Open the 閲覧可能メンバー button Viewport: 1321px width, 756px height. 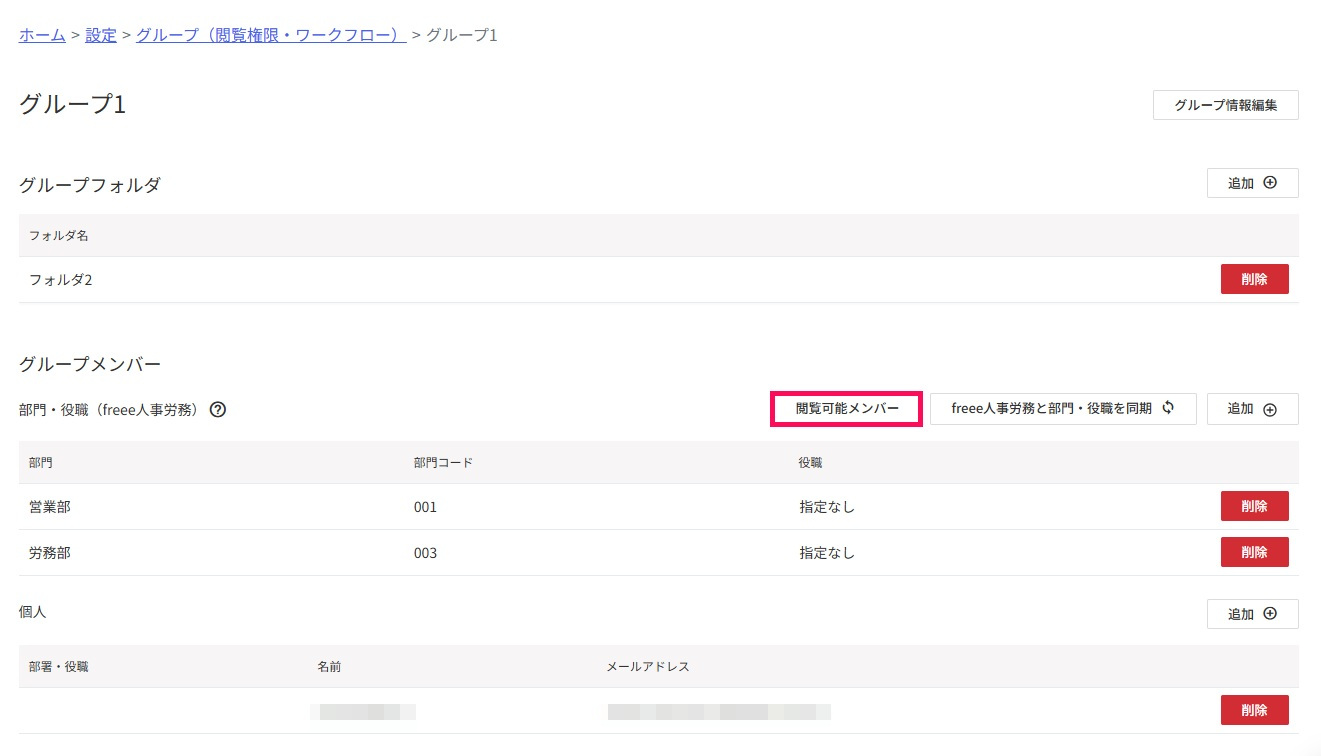click(x=847, y=409)
